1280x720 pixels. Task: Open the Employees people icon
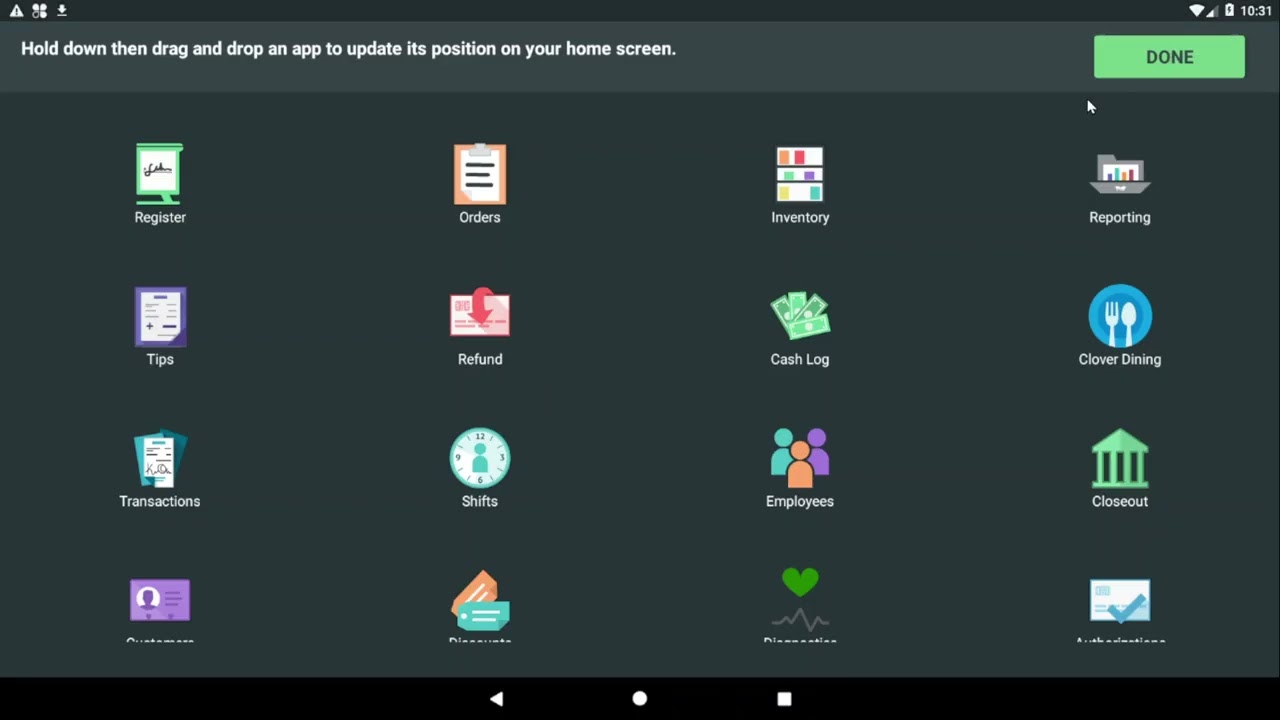click(800, 458)
